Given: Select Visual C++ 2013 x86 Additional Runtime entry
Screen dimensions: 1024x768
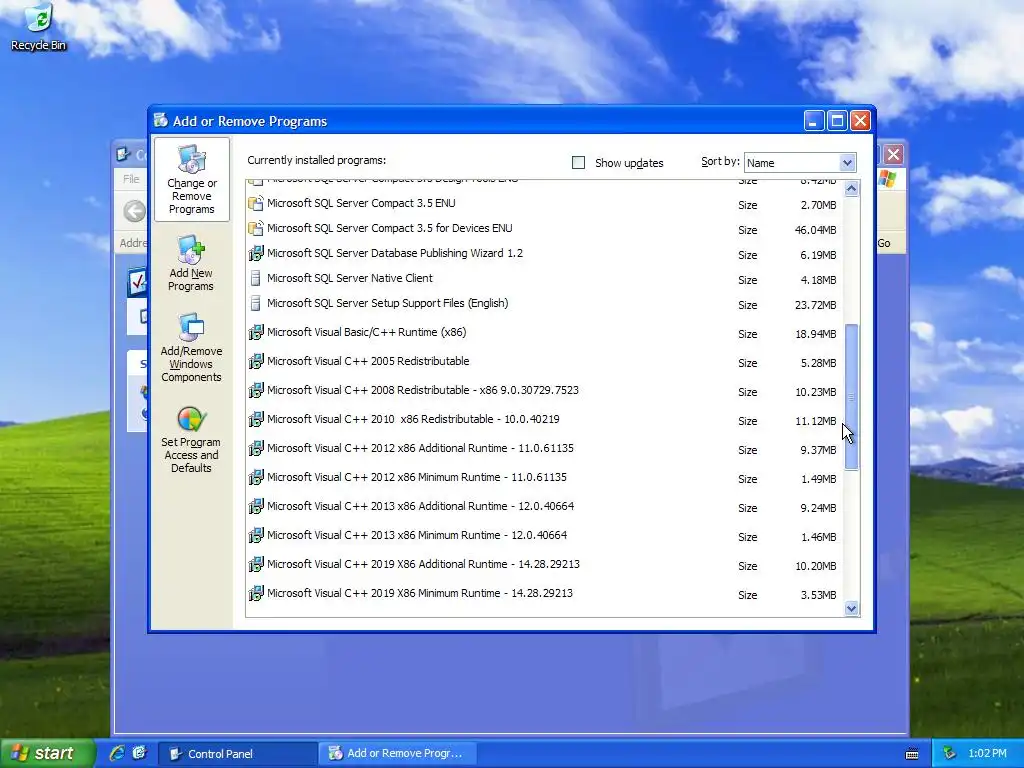Looking at the screenshot, I should (545, 507).
